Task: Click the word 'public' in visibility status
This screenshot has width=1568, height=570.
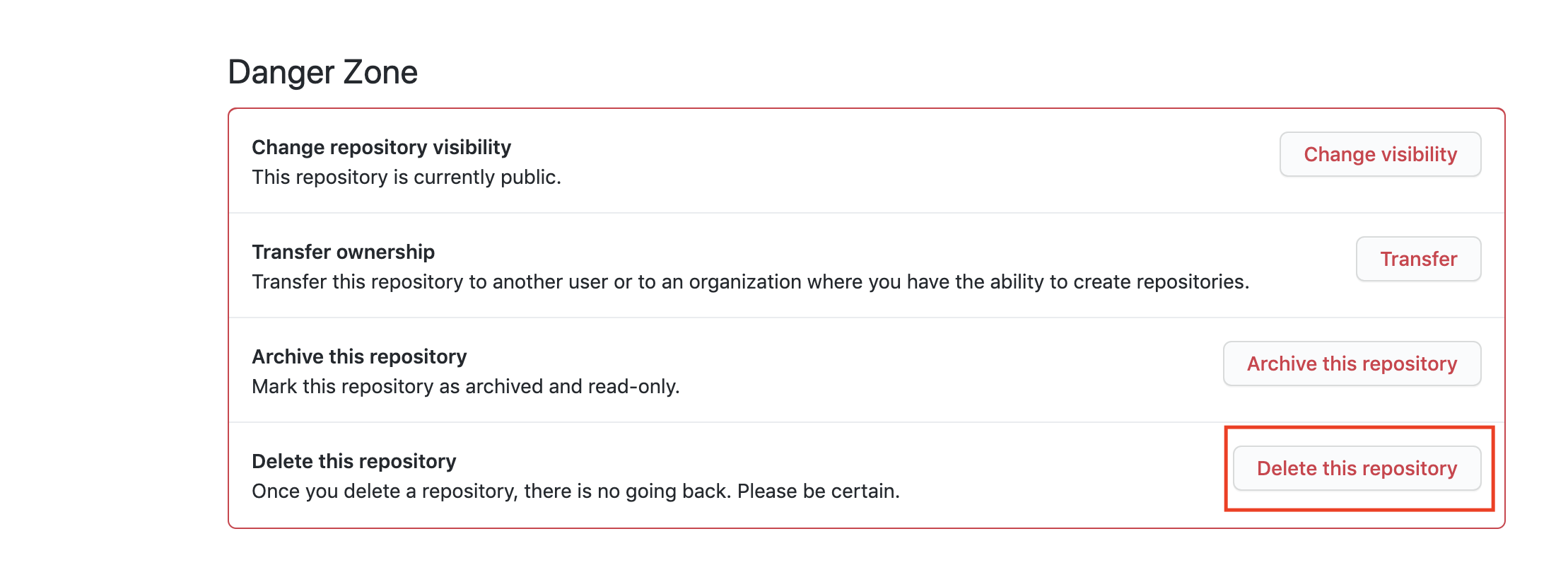Action: click(x=530, y=177)
